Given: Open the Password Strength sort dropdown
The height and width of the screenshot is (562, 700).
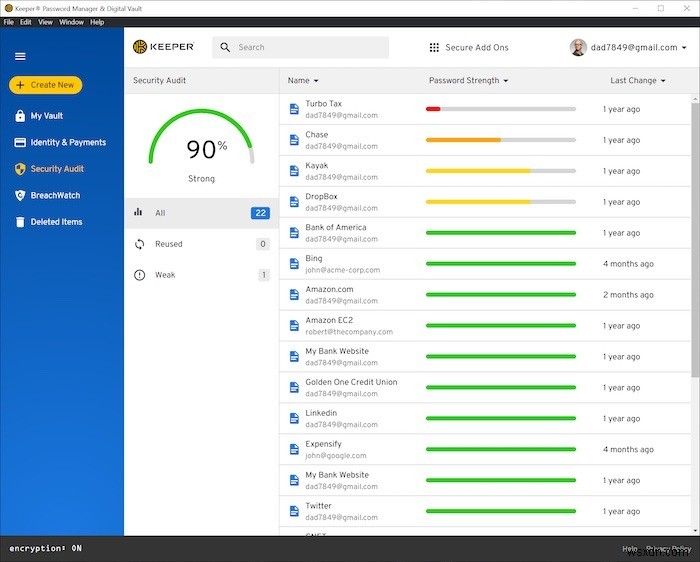Looking at the screenshot, I should pos(468,80).
